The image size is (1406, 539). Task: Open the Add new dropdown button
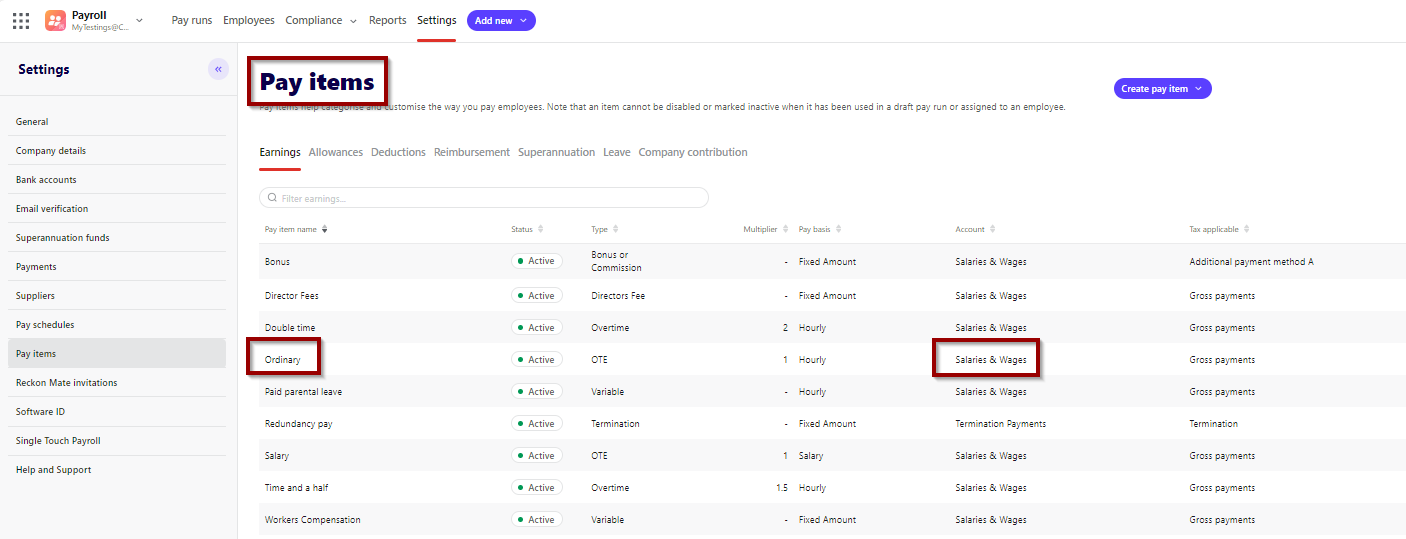[501, 20]
